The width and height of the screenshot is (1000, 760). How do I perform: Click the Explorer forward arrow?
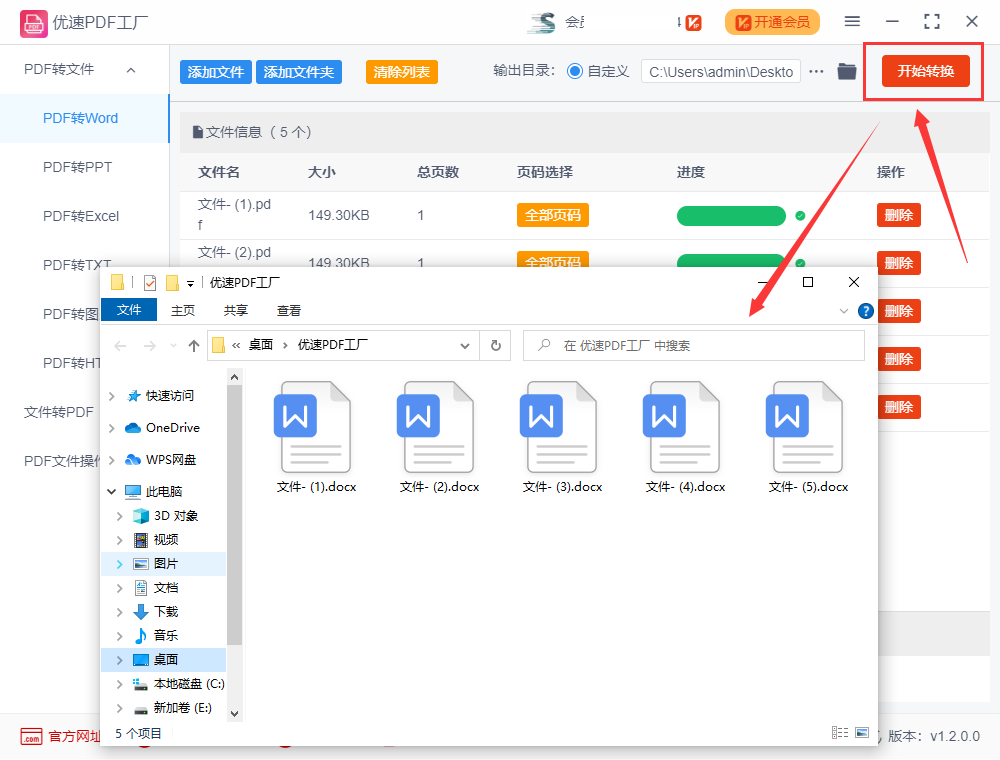150,346
